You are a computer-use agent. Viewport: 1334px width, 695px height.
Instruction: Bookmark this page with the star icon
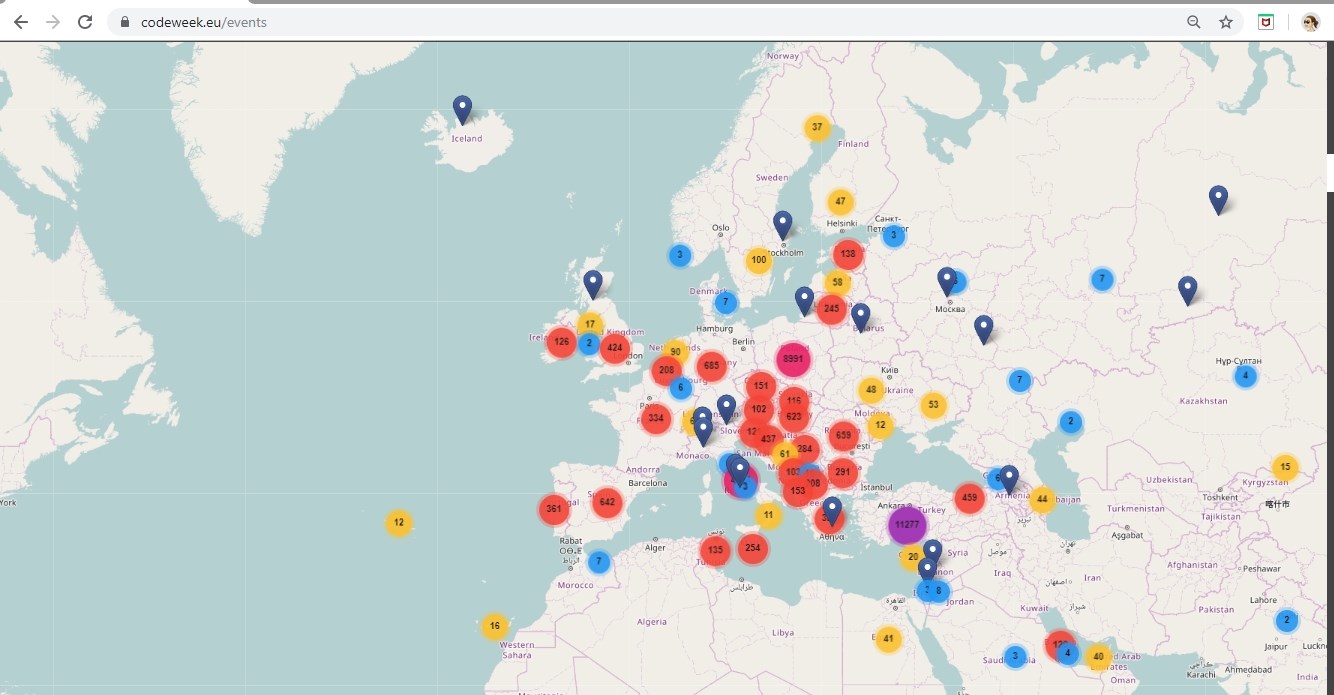click(x=1225, y=22)
